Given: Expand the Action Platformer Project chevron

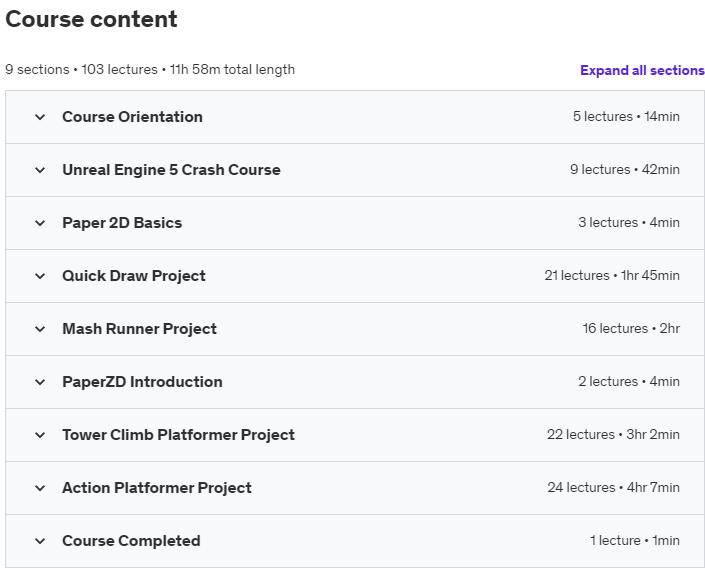Looking at the screenshot, I should pyautogui.click(x=40, y=488).
